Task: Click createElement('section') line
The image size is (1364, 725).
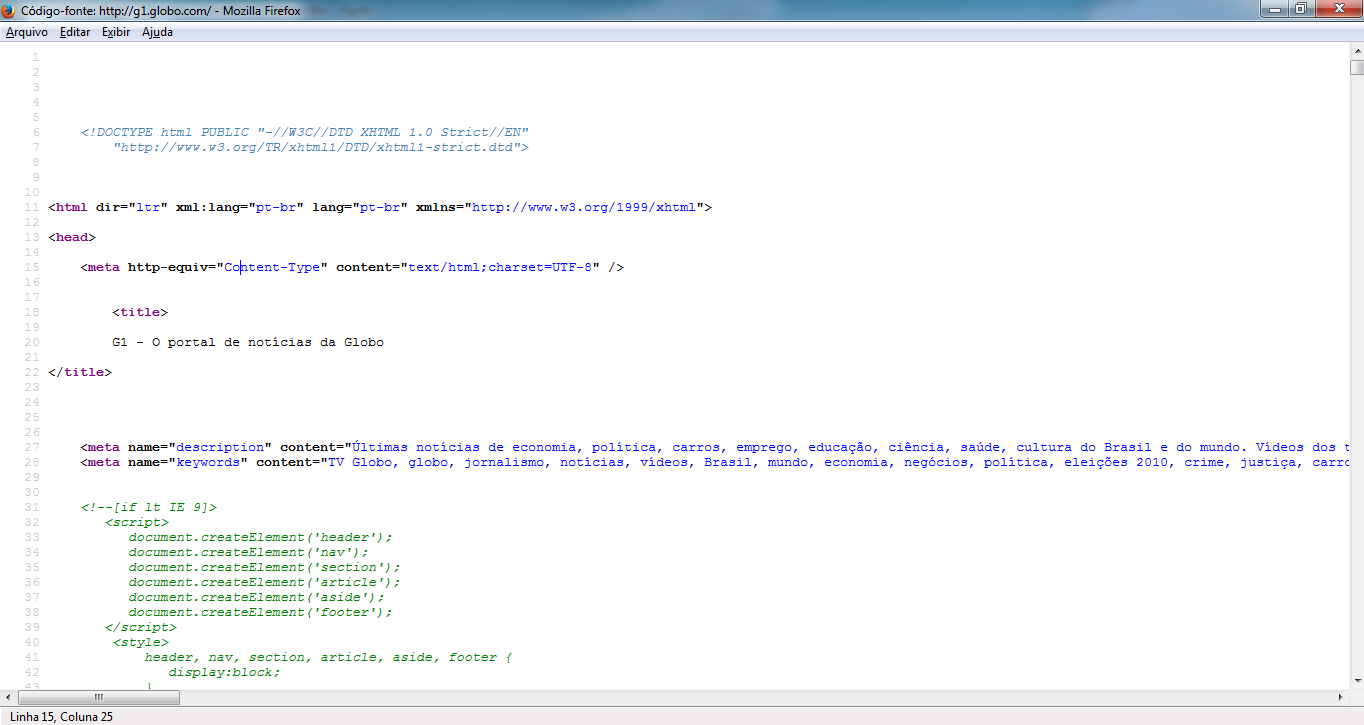Action: 264,567
